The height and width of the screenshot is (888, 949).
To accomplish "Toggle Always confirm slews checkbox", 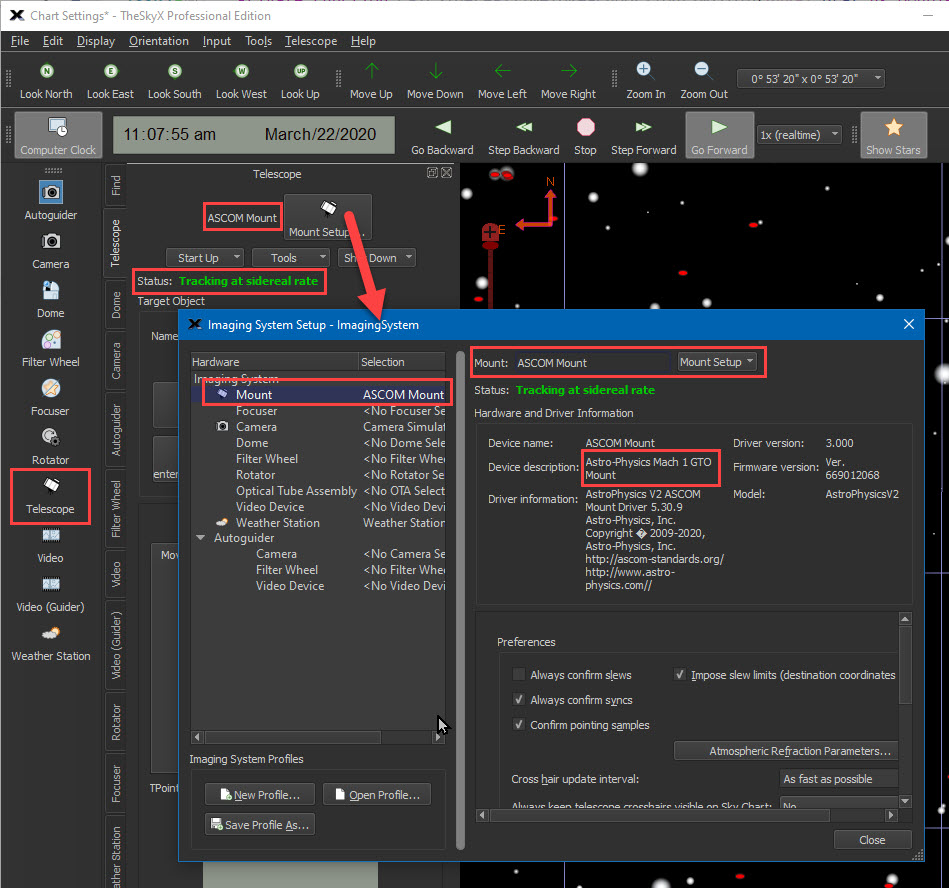I will coord(519,675).
